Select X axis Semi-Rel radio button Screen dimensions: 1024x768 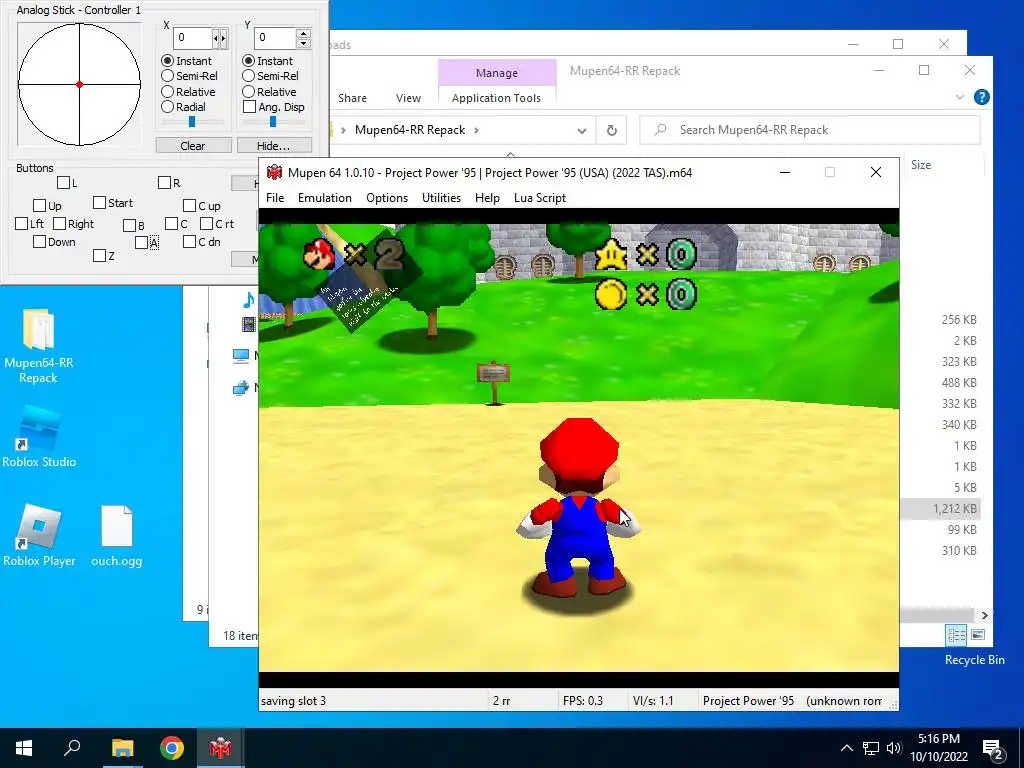pyautogui.click(x=167, y=76)
